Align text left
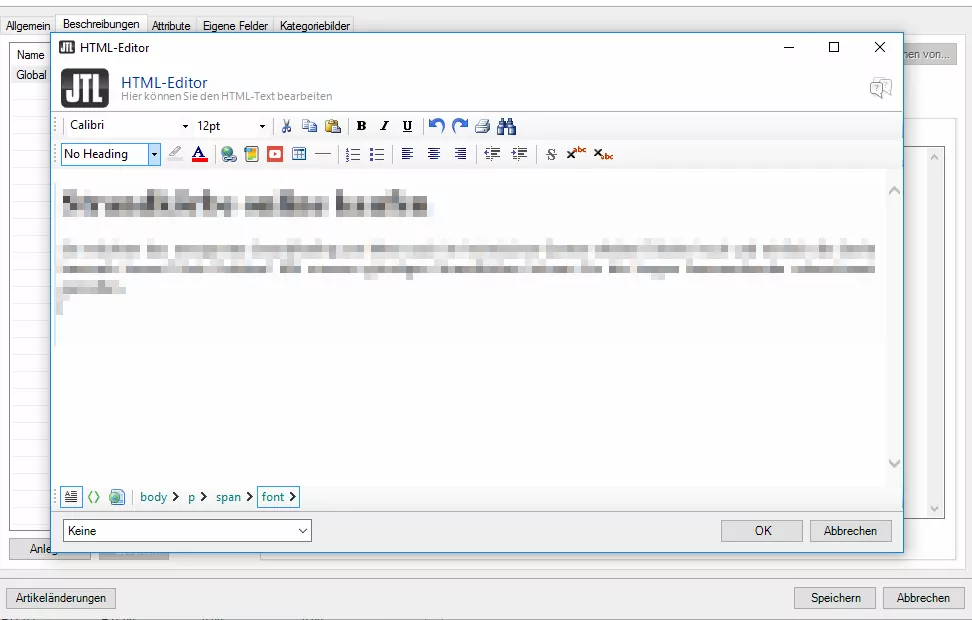Screen dimensions: 972x620 click(407, 154)
